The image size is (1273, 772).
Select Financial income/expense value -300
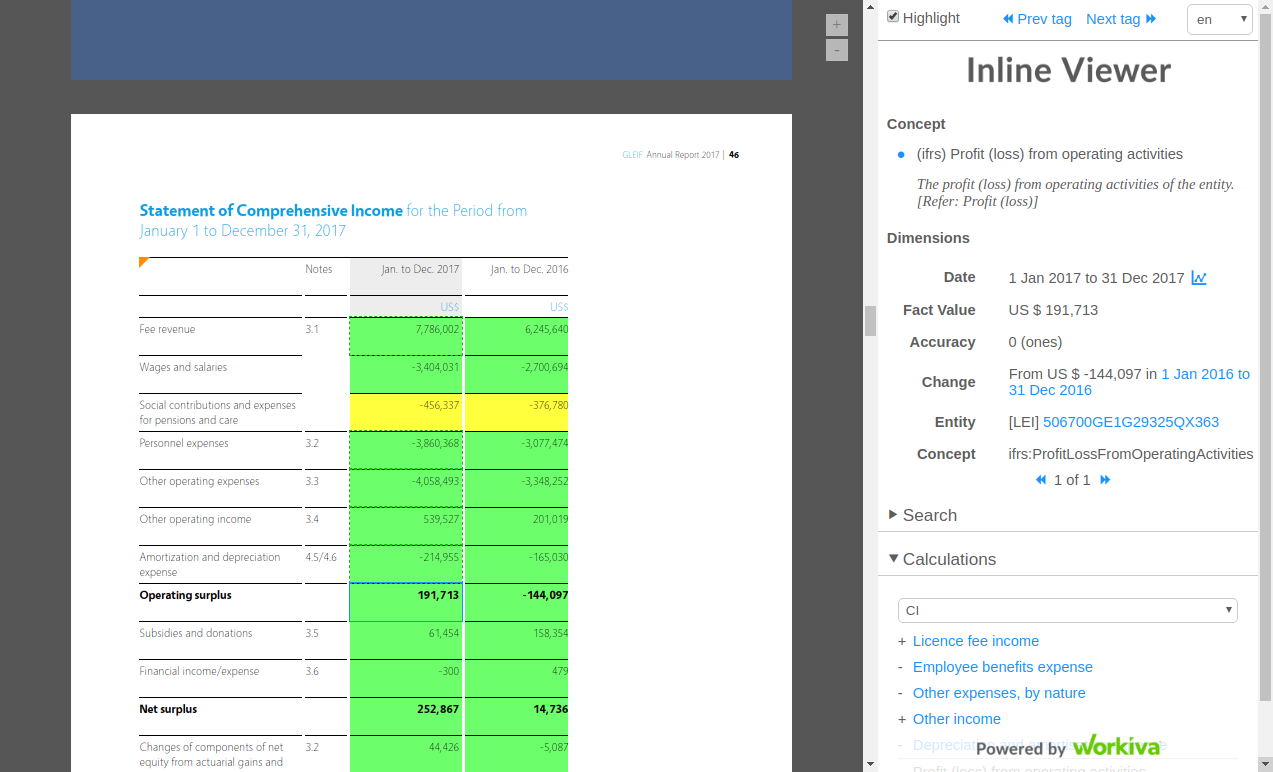click(406, 679)
